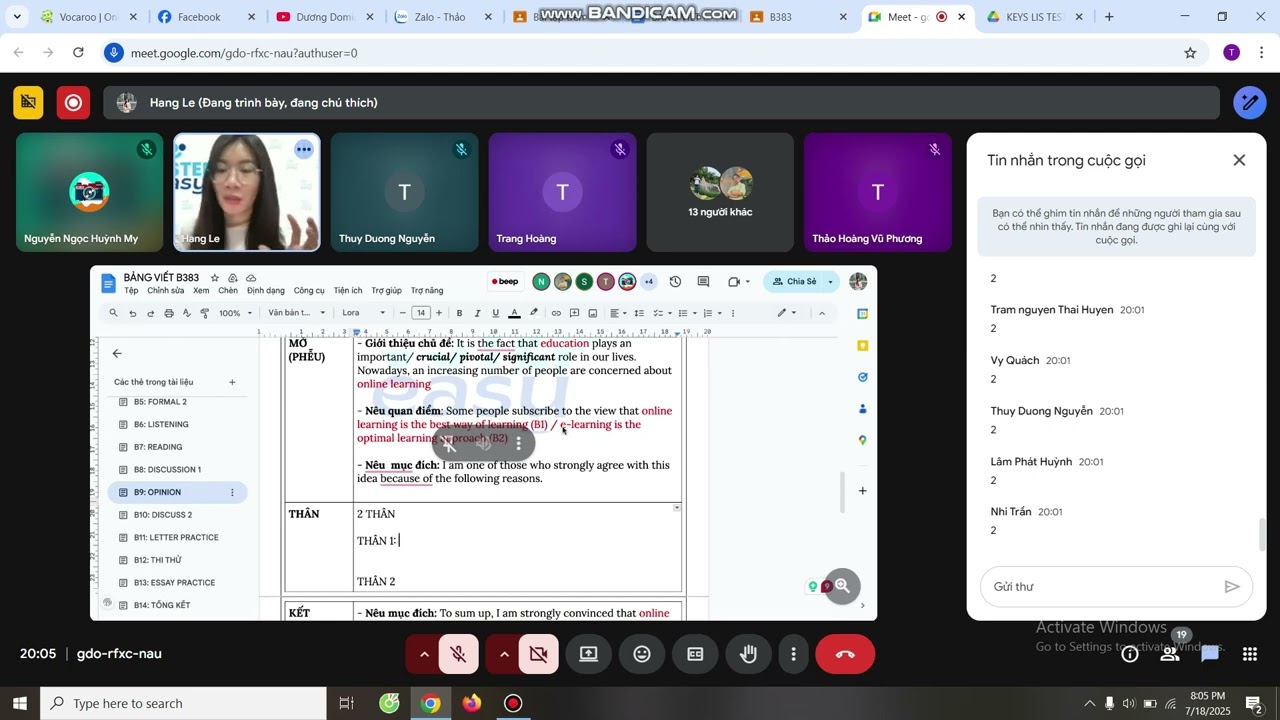
Task: Click the annotation pen button
Action: (x=1250, y=102)
